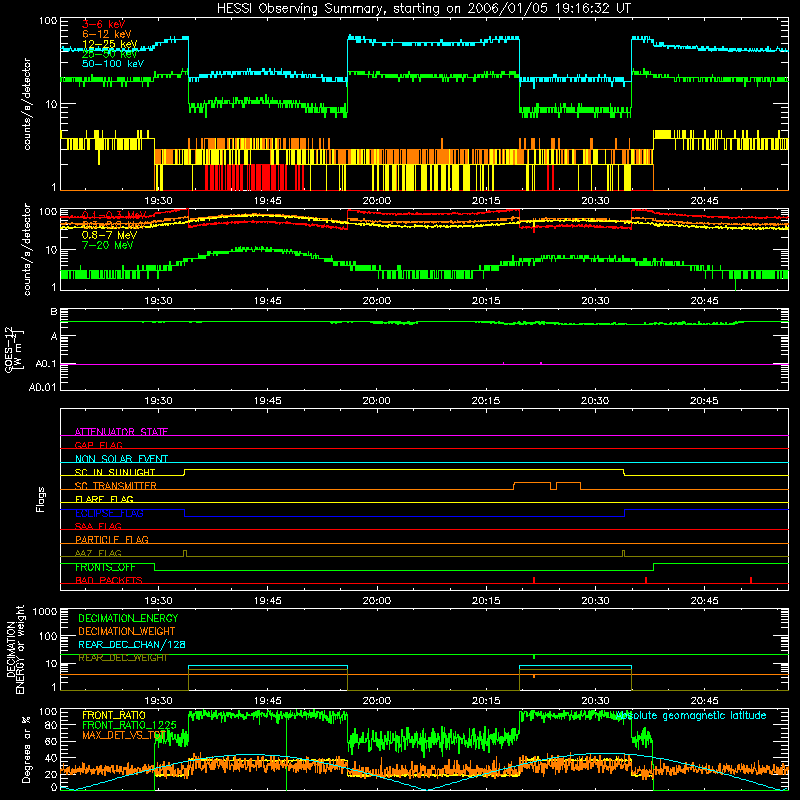Select the 50-100 keV legend entry
The image size is (800, 800).
point(113,64)
